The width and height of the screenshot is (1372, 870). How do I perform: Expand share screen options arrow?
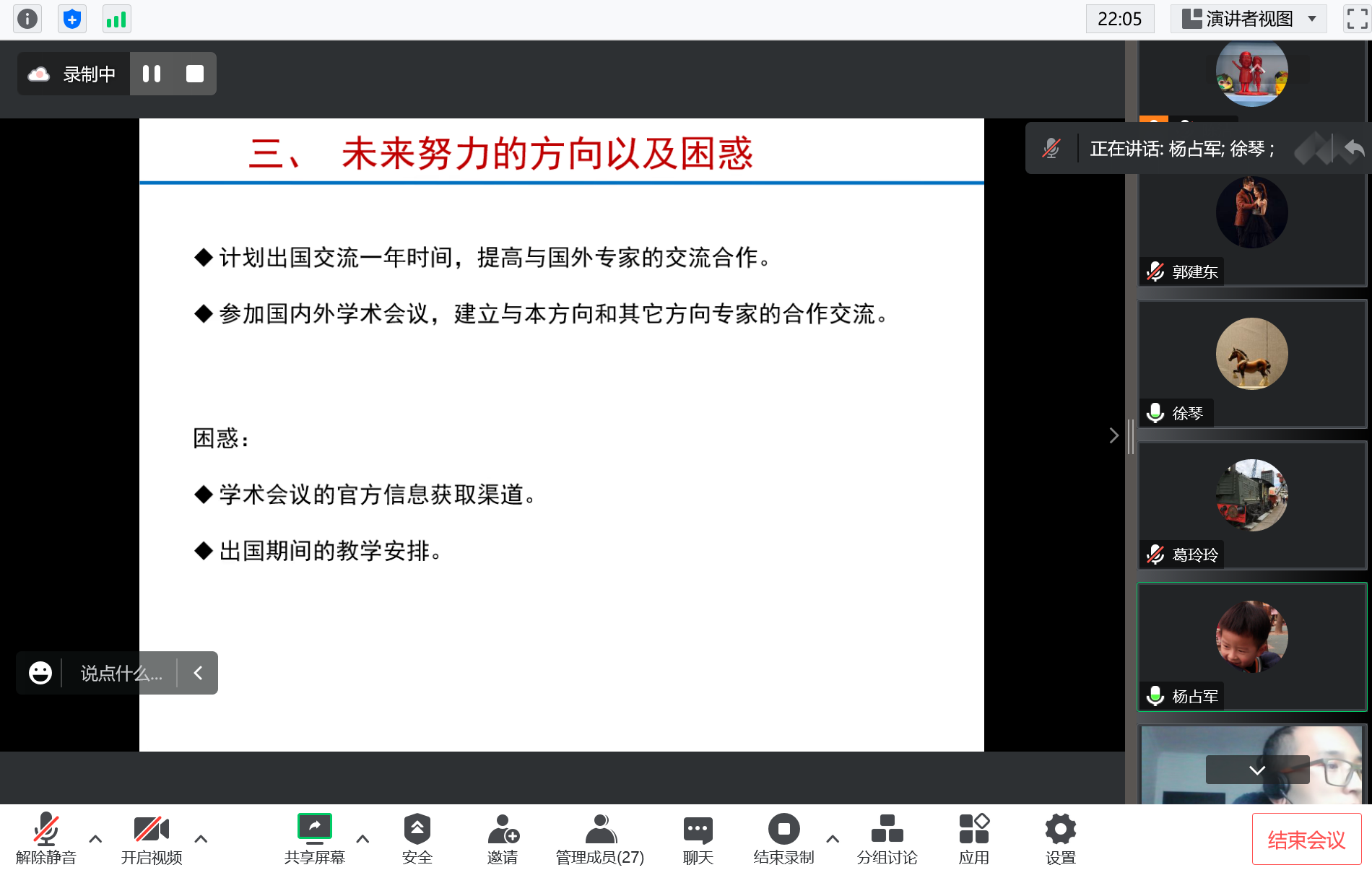click(362, 839)
